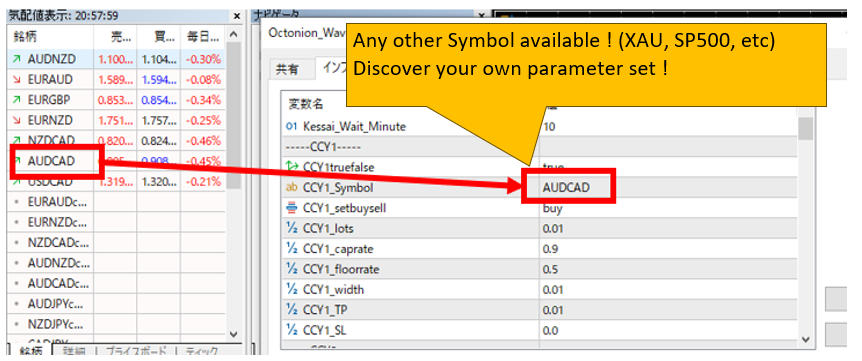Edit the CCY1_Symbol value AUDCAD
862x361 pixels.
(566, 188)
